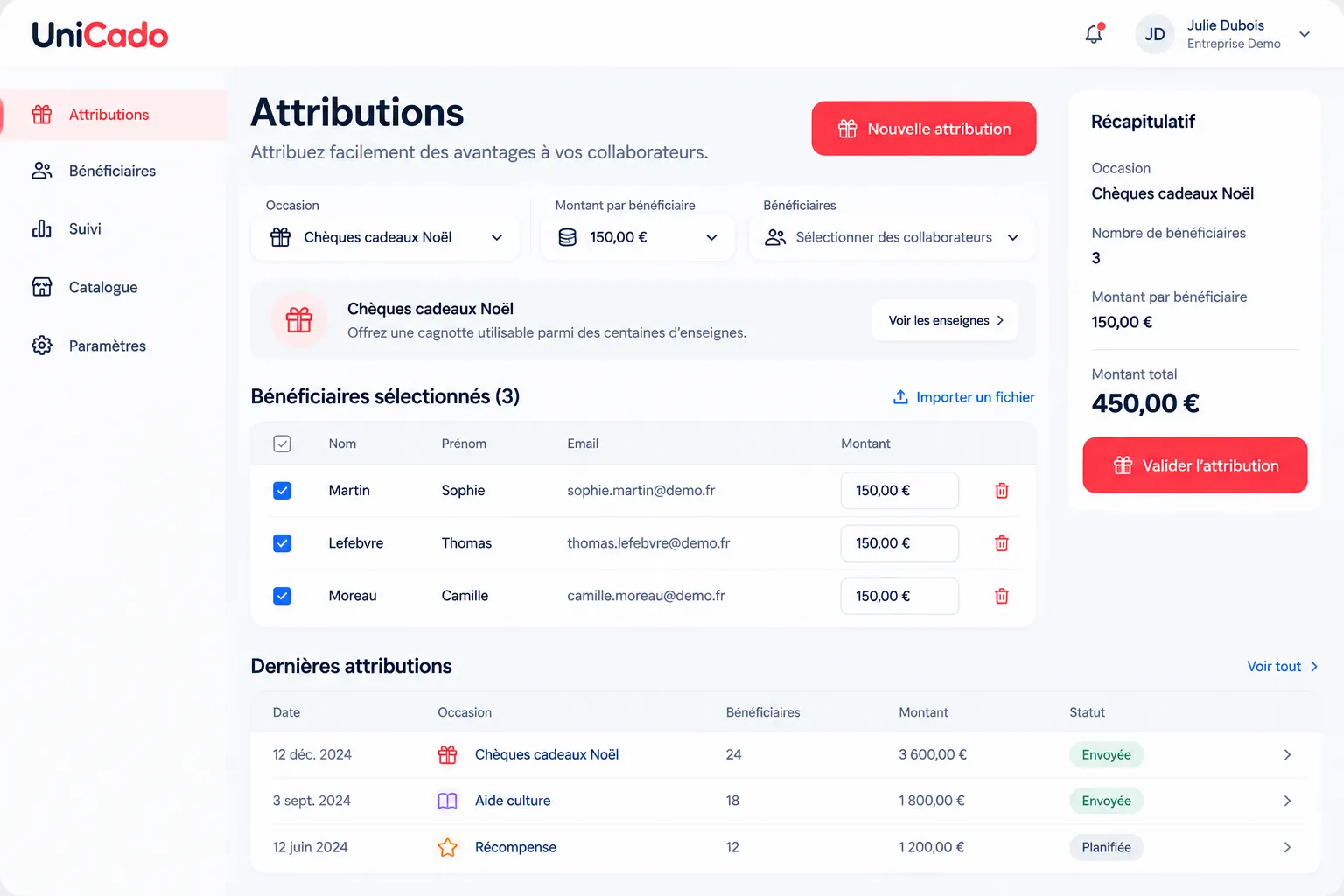This screenshot has height=896, width=1344.
Task: Expand the 3 sept. 2024 attribution chevron
Action: 1287,801
